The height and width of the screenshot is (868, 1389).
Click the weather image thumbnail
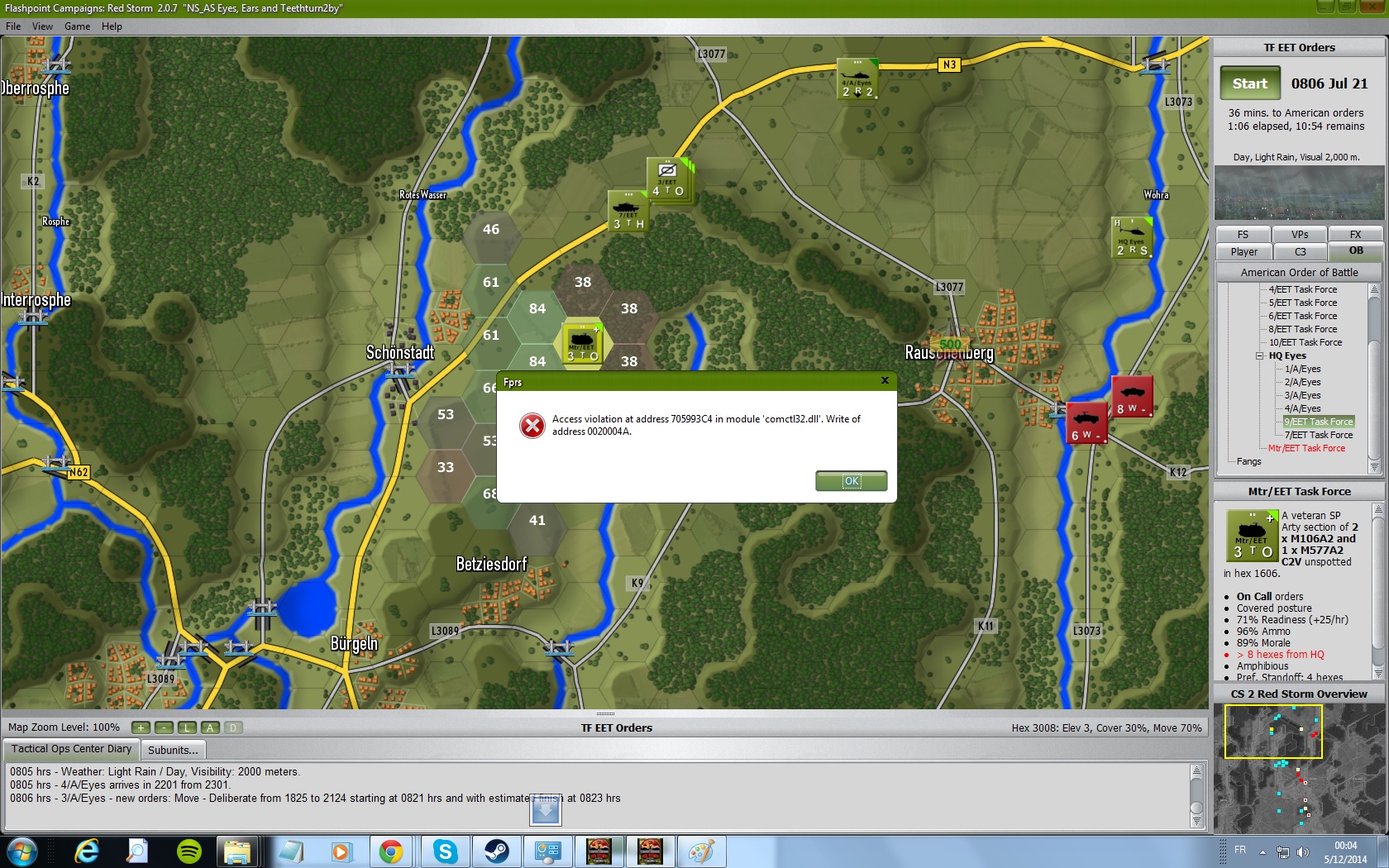(x=1299, y=193)
